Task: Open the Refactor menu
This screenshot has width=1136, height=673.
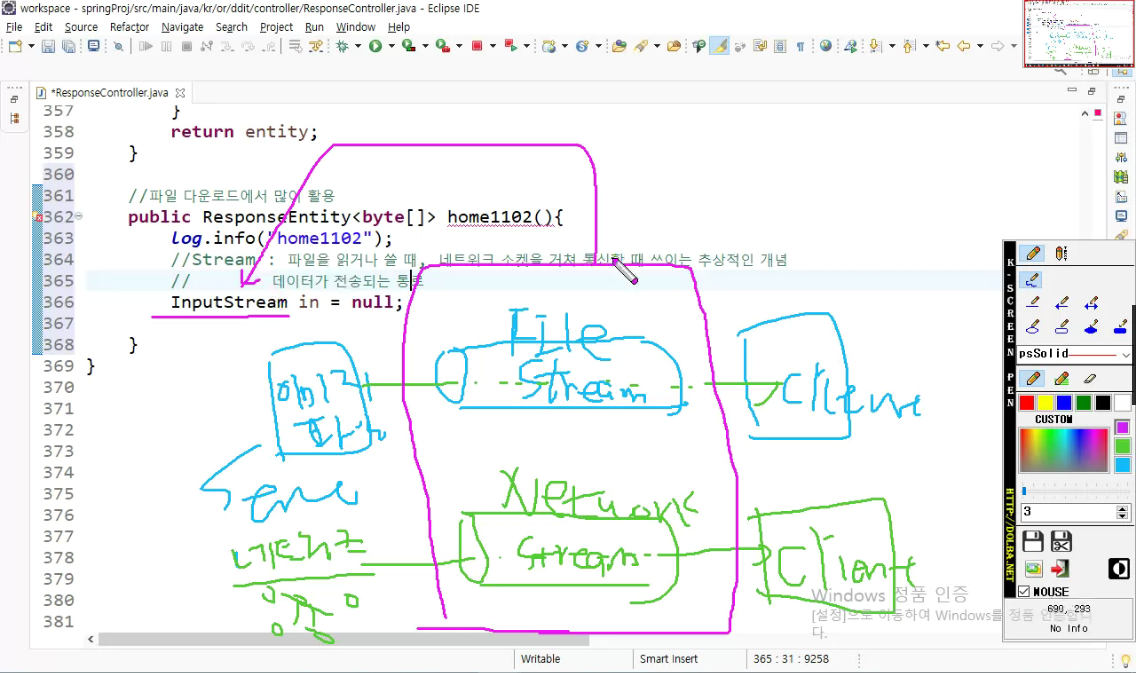Action: (x=129, y=27)
